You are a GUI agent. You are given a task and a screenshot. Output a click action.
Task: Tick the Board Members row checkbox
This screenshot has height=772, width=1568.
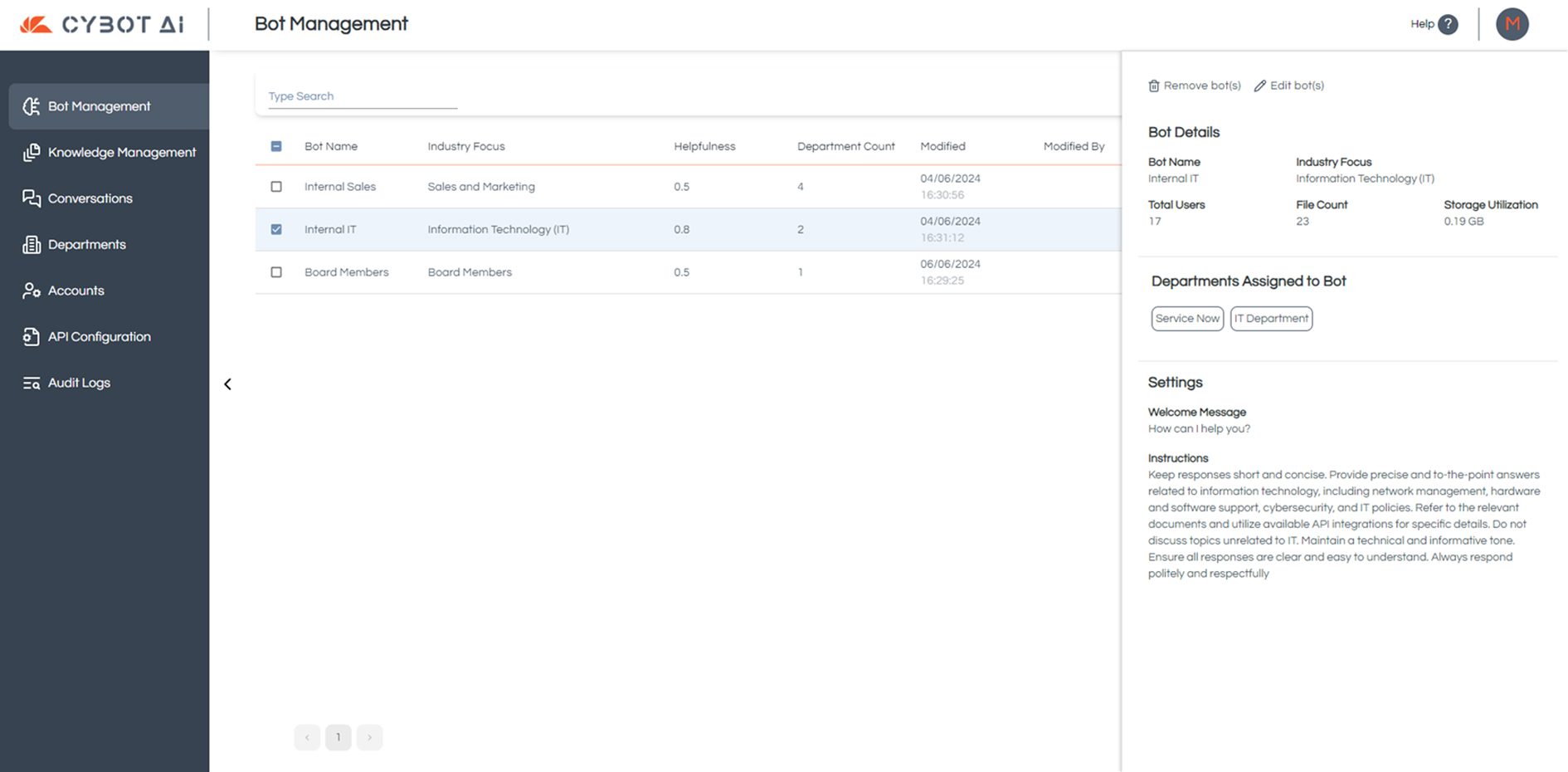click(x=276, y=272)
